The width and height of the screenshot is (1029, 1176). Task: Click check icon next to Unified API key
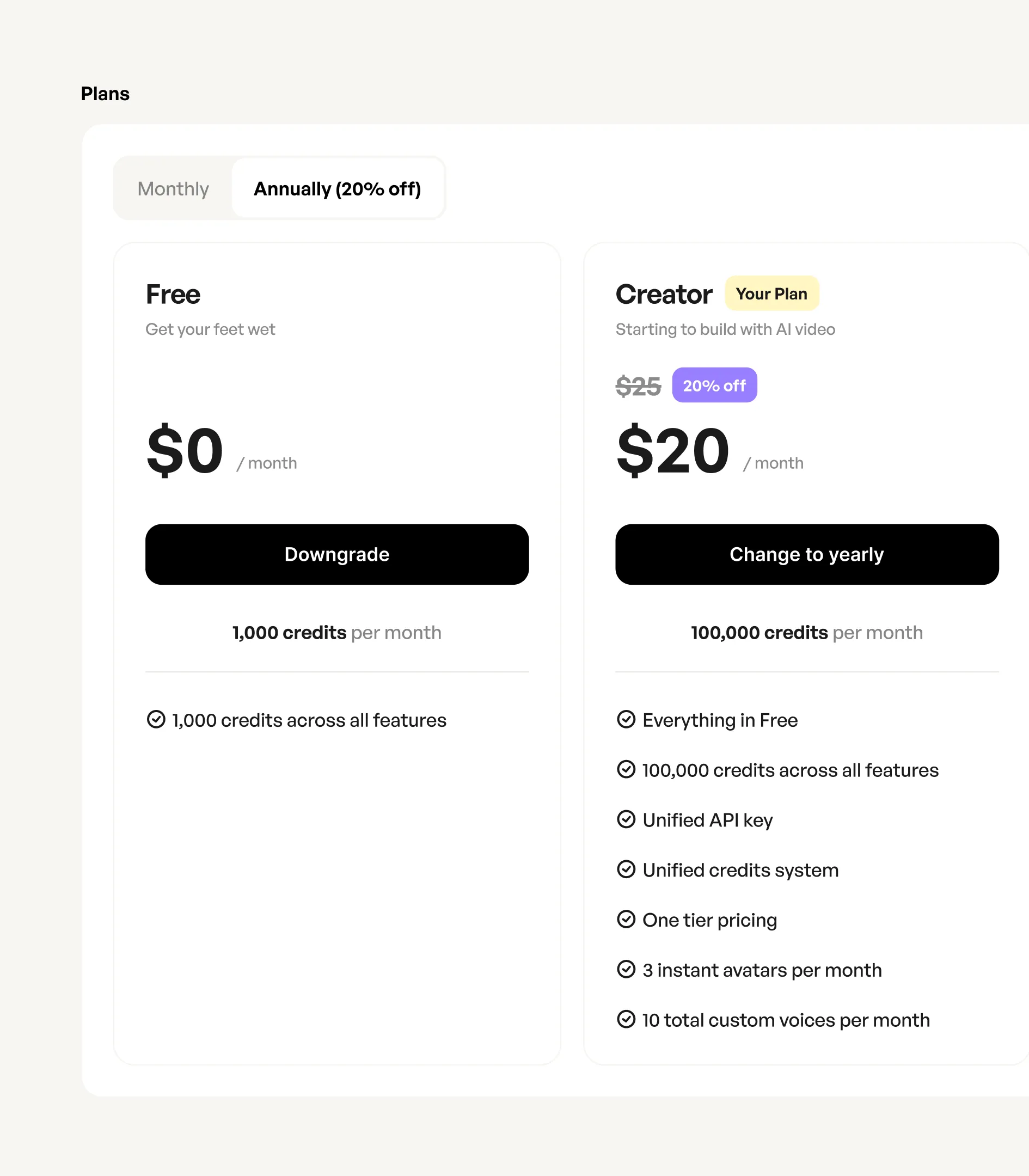click(626, 819)
